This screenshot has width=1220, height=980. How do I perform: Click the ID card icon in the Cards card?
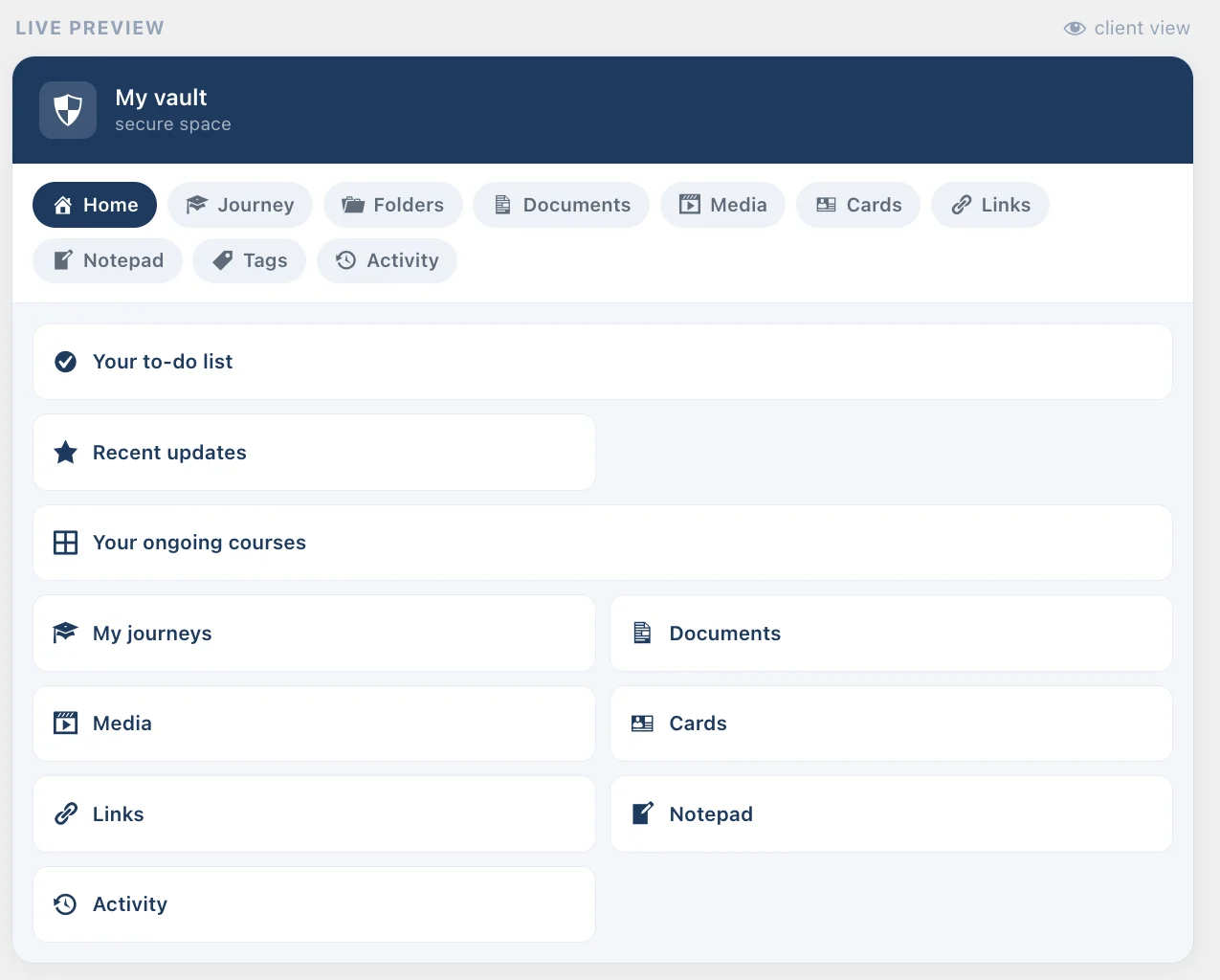tap(642, 724)
